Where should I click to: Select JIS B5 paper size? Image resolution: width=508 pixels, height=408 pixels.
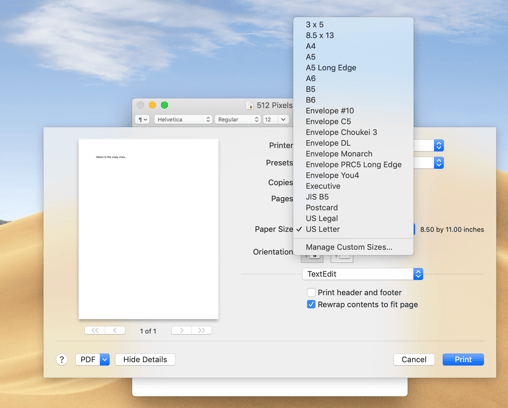(353, 197)
